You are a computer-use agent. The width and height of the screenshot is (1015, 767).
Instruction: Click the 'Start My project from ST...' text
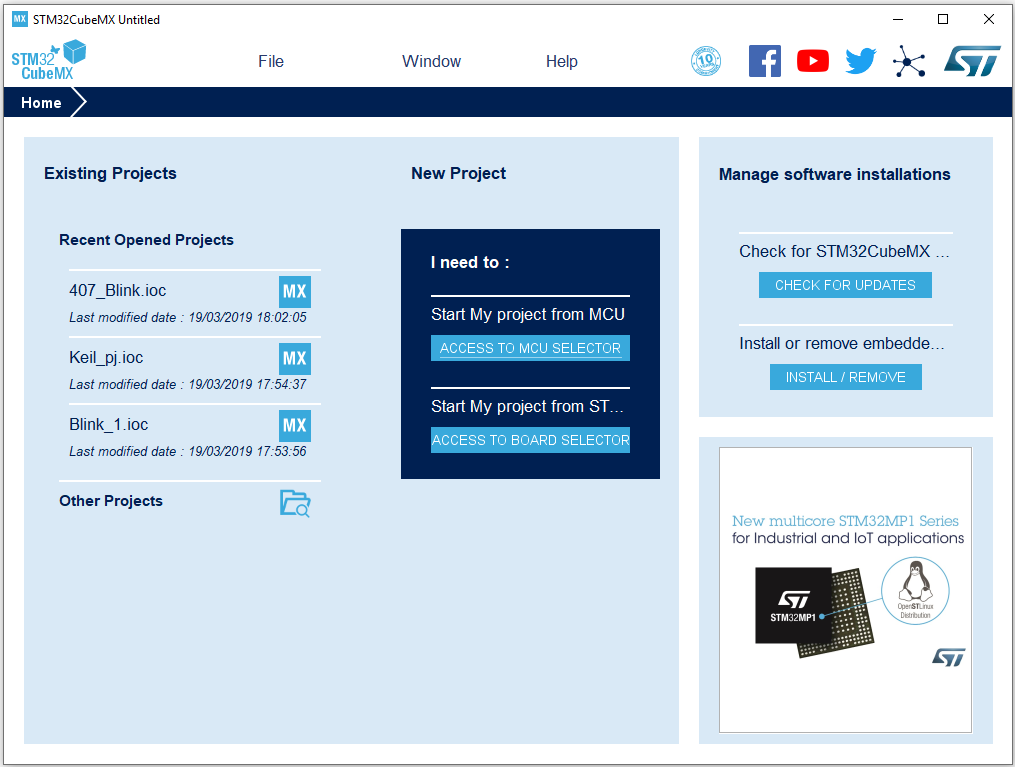pyautogui.click(x=528, y=406)
